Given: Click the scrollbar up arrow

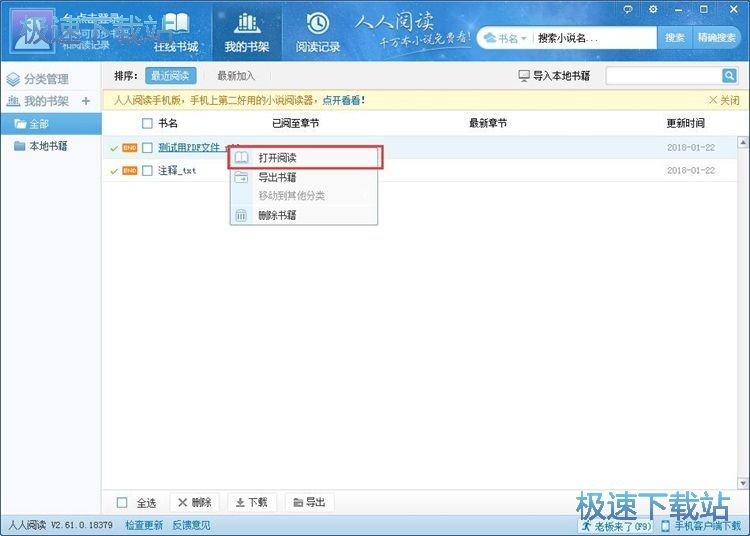Looking at the screenshot, I should [743, 142].
